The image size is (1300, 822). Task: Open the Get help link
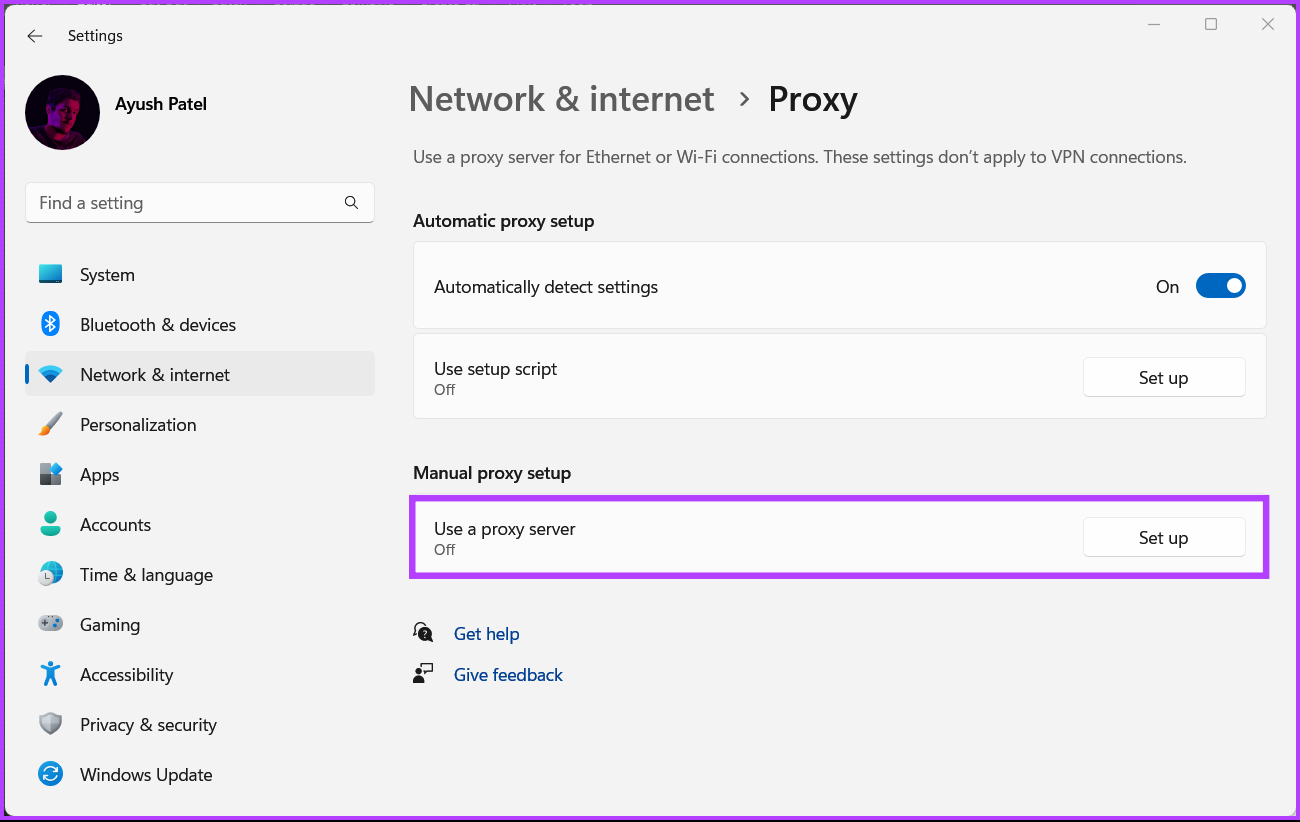point(487,633)
